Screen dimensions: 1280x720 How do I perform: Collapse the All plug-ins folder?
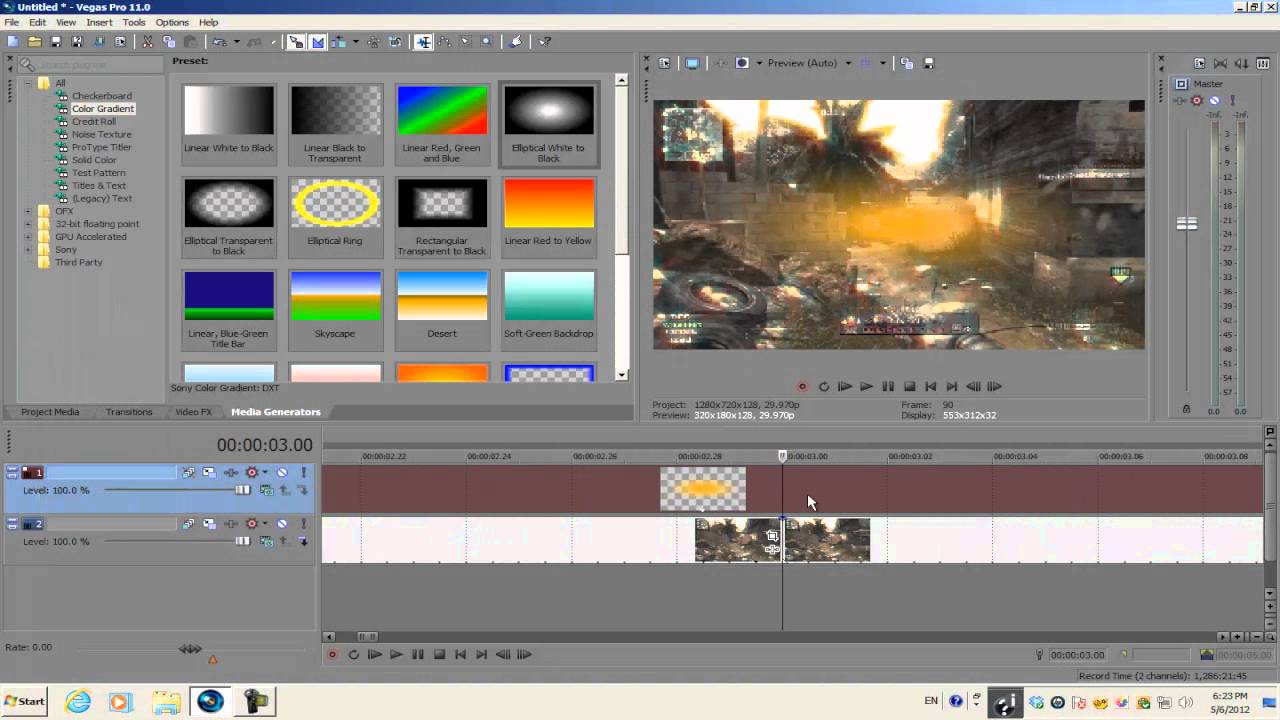pyautogui.click(x=27, y=83)
